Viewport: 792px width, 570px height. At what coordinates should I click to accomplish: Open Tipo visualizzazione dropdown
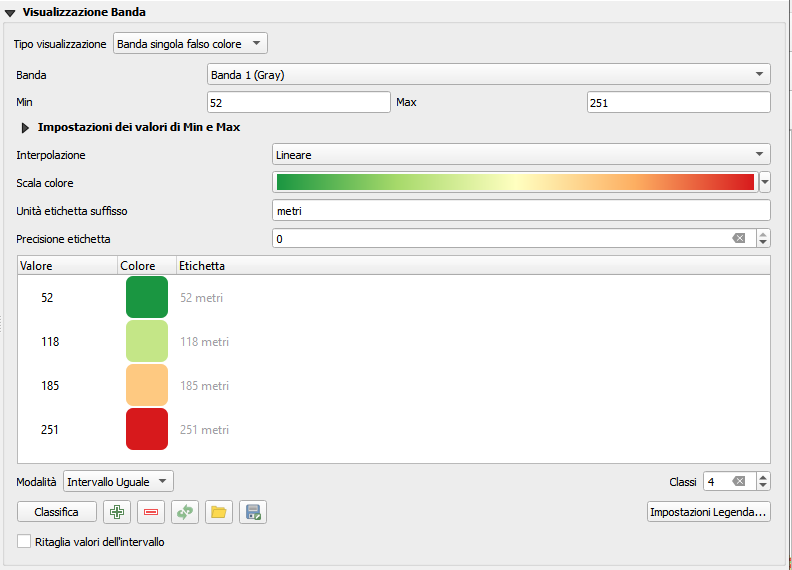(x=190, y=43)
